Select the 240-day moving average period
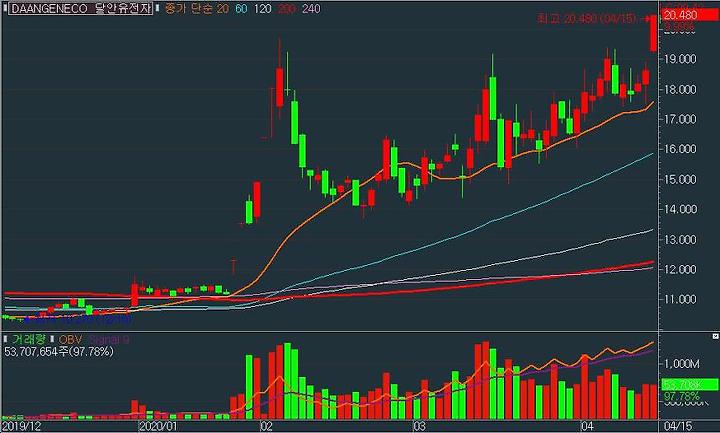Viewport: 720px width, 433px height. coord(311,8)
